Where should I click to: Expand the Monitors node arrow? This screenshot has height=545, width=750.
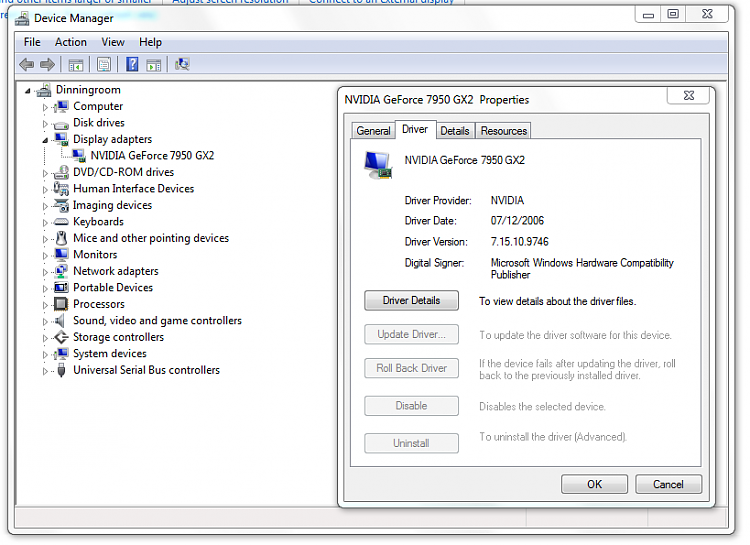point(45,256)
